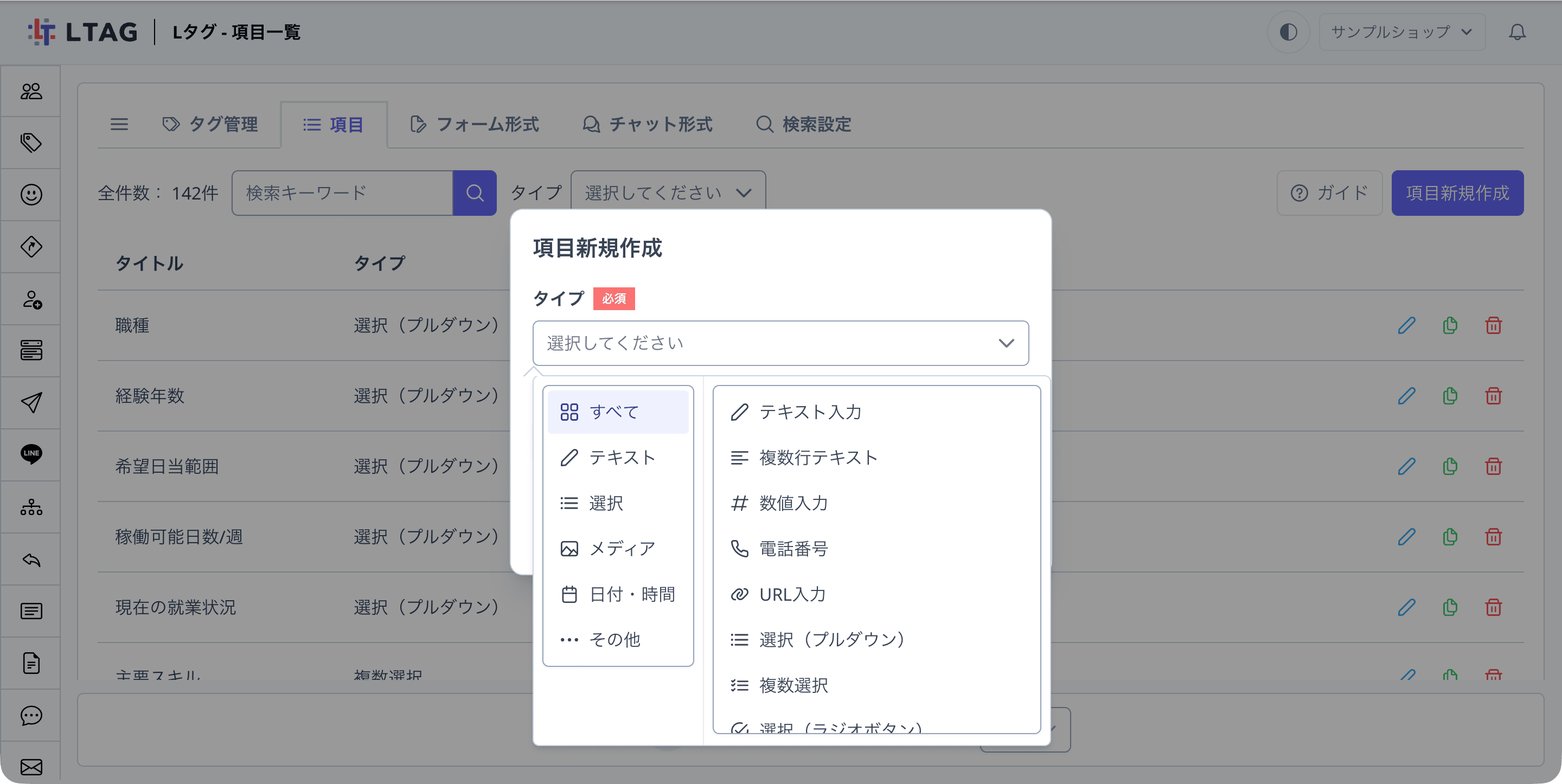Toggle the dark mode contrast button
1562x784 pixels.
1289,31
